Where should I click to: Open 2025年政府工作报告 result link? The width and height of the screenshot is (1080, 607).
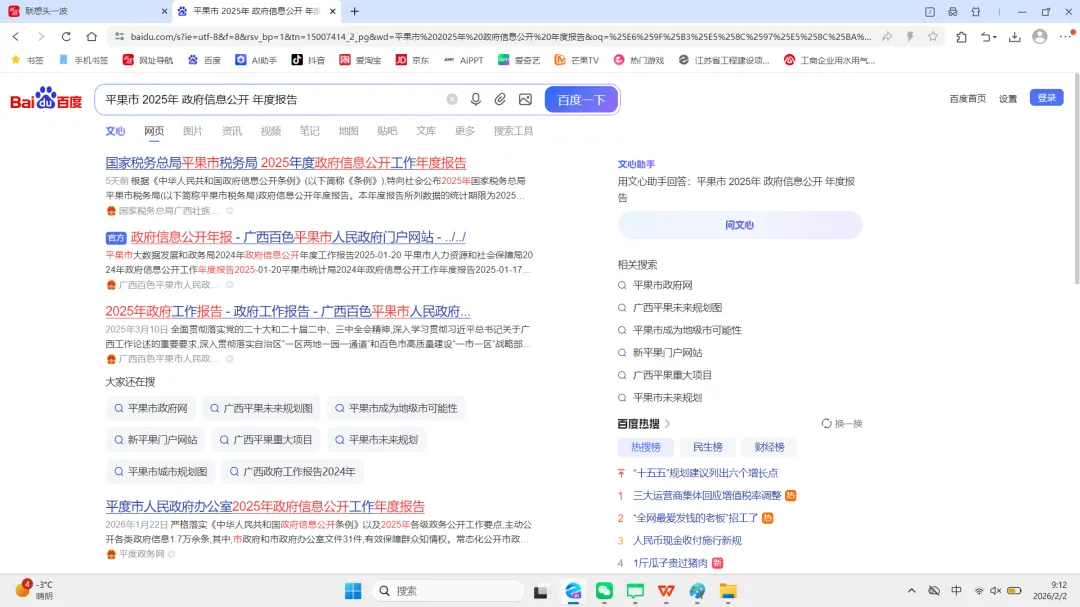(288, 311)
